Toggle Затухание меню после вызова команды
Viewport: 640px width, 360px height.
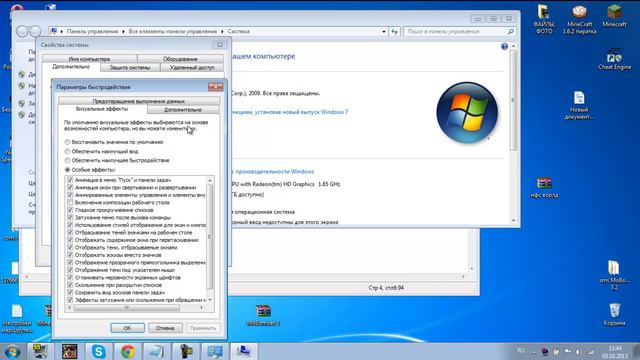click(x=70, y=218)
